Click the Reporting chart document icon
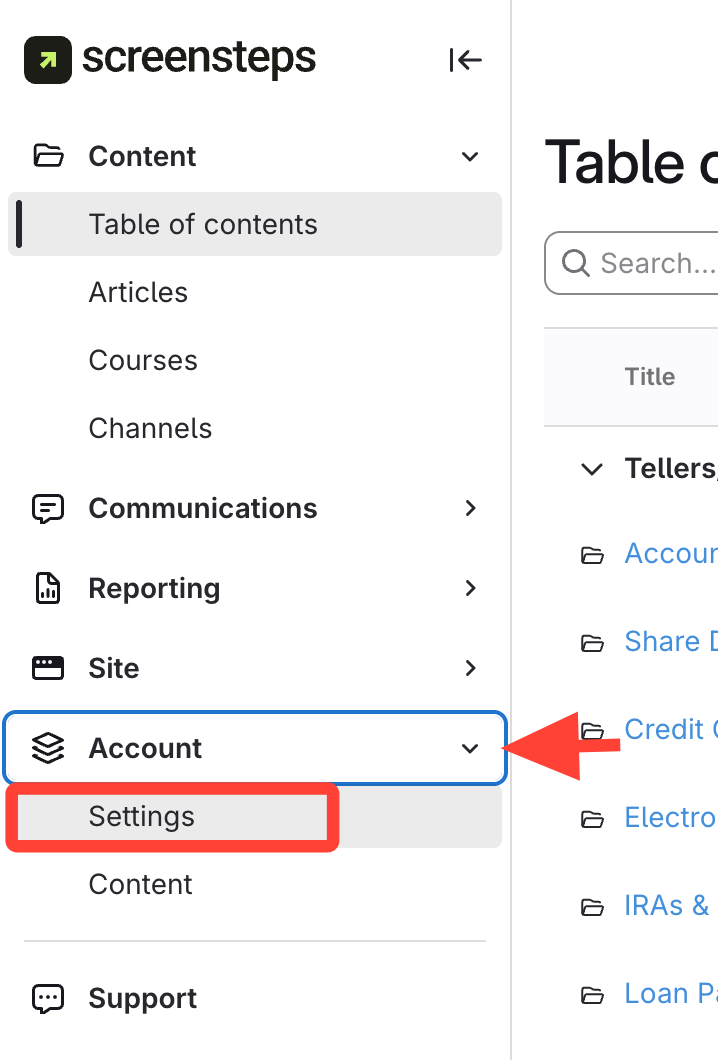Screen dimensions: 718x1060 pos(48,588)
